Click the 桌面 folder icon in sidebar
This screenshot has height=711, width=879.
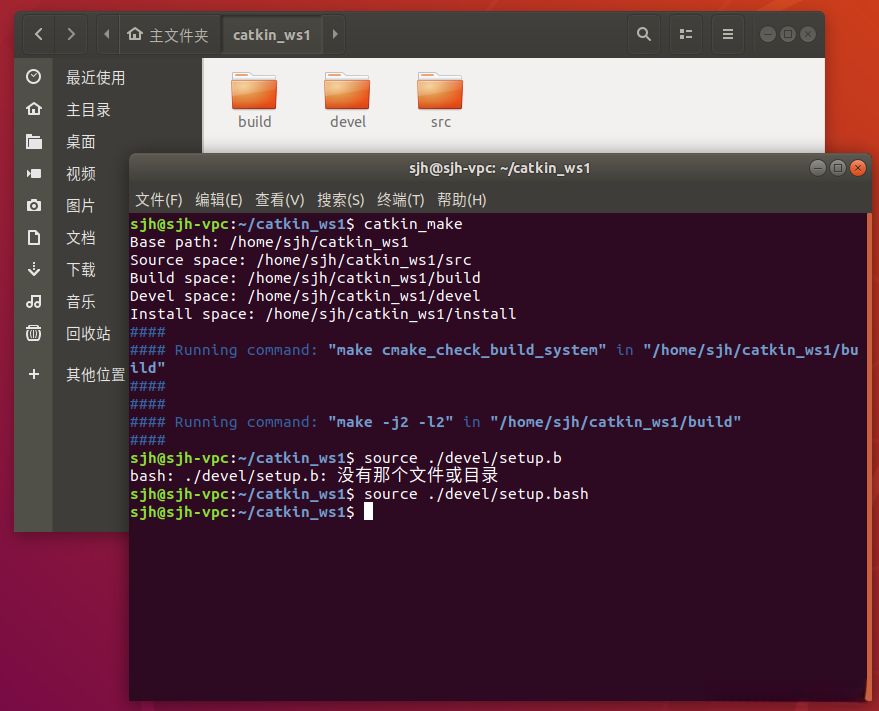pos(34,141)
